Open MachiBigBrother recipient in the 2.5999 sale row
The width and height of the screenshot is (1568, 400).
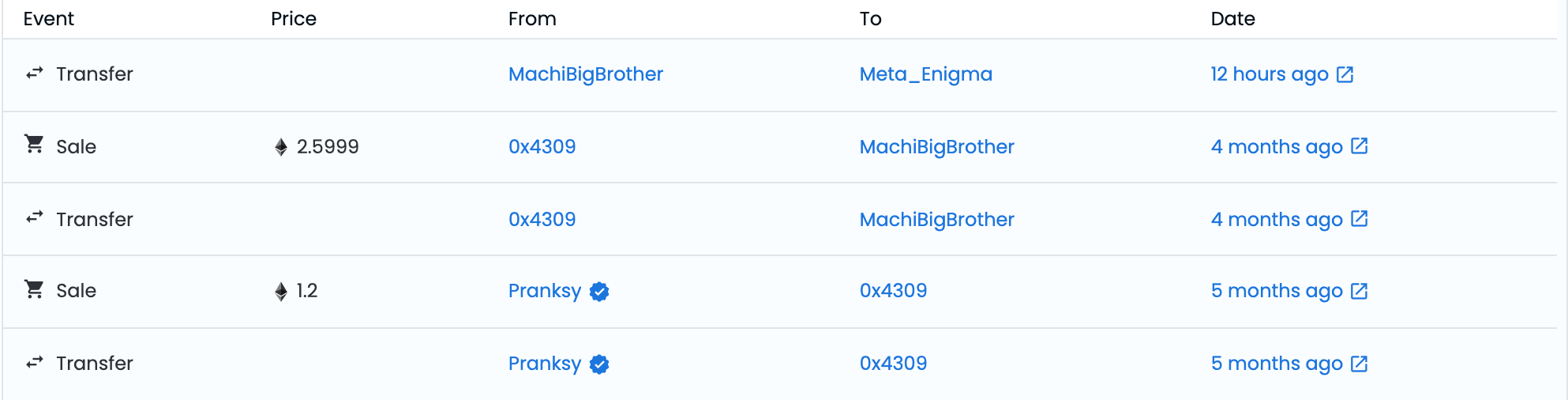coord(936,147)
